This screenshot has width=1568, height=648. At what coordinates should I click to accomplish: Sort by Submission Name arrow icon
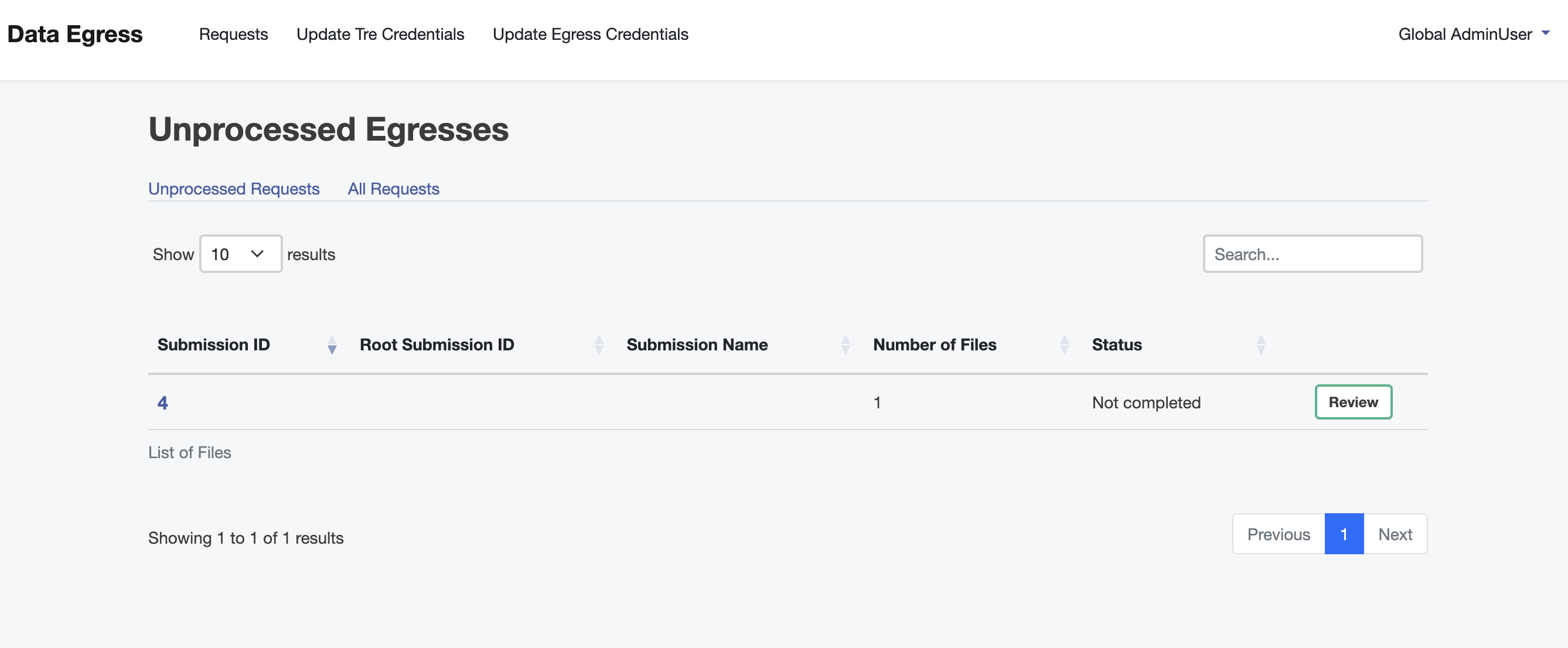click(x=846, y=345)
